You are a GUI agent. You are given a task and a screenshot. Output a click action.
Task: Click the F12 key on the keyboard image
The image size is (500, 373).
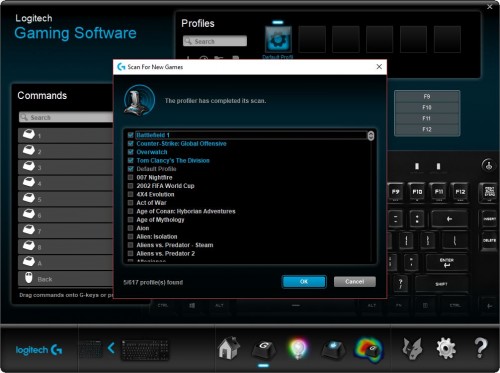pyautogui.click(x=460, y=192)
